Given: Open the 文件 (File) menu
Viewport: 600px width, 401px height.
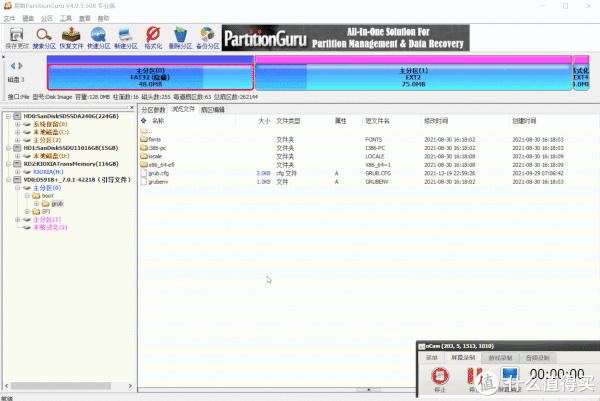Looking at the screenshot, I should [9, 18].
